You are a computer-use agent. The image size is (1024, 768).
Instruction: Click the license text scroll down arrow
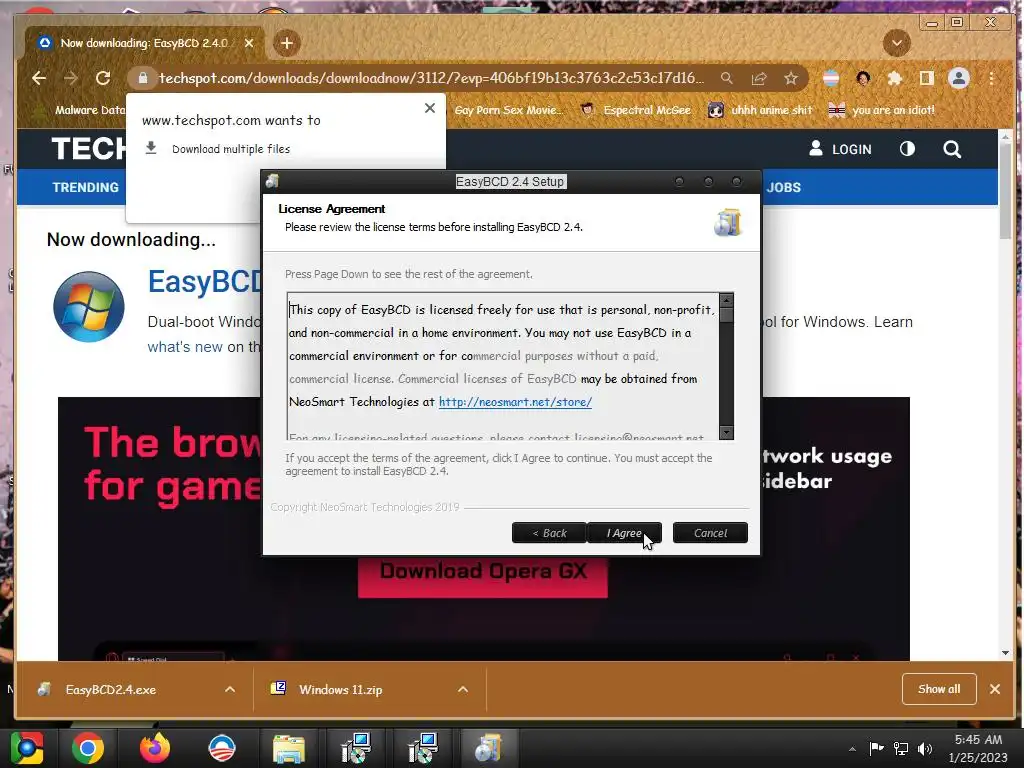click(x=726, y=432)
